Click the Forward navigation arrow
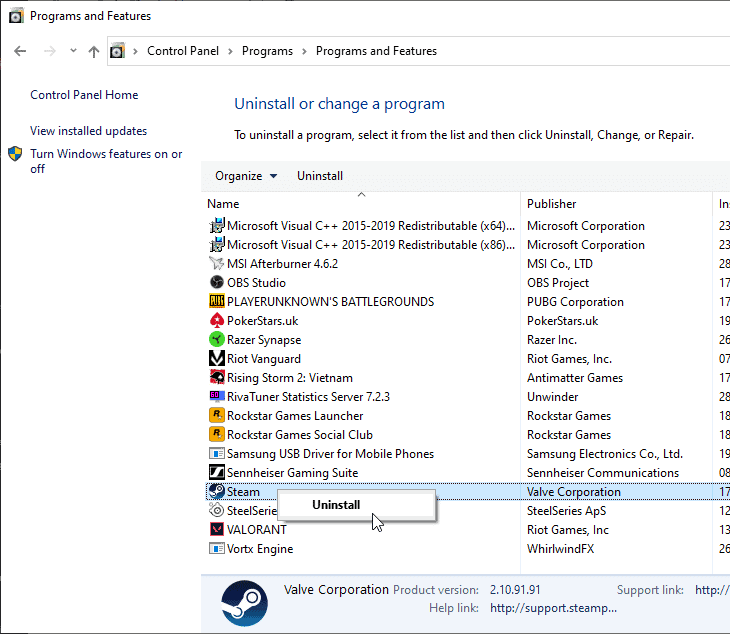This screenshot has width=730, height=634. point(49,51)
